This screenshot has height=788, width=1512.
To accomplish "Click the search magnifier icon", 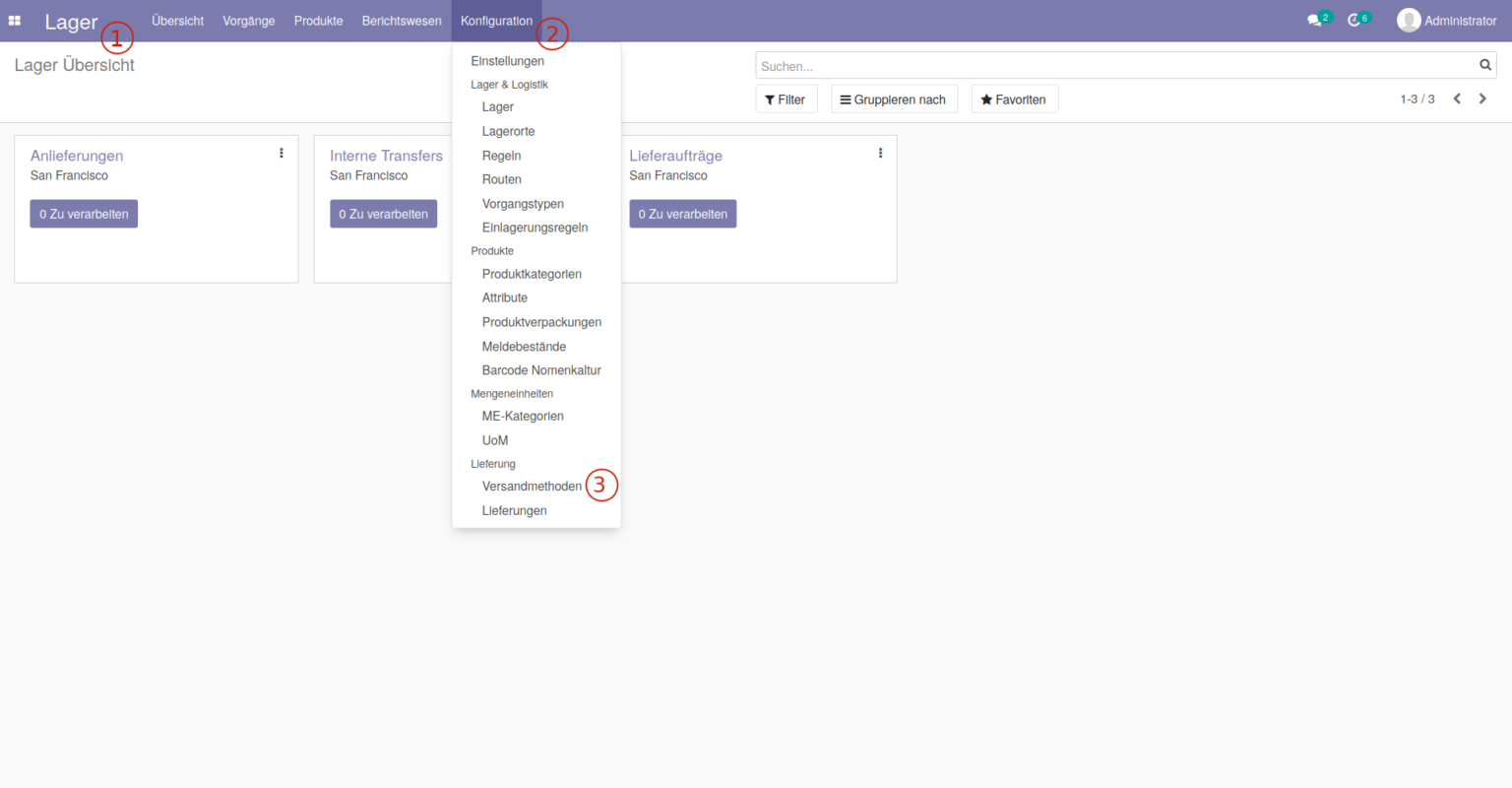I will [1484, 64].
